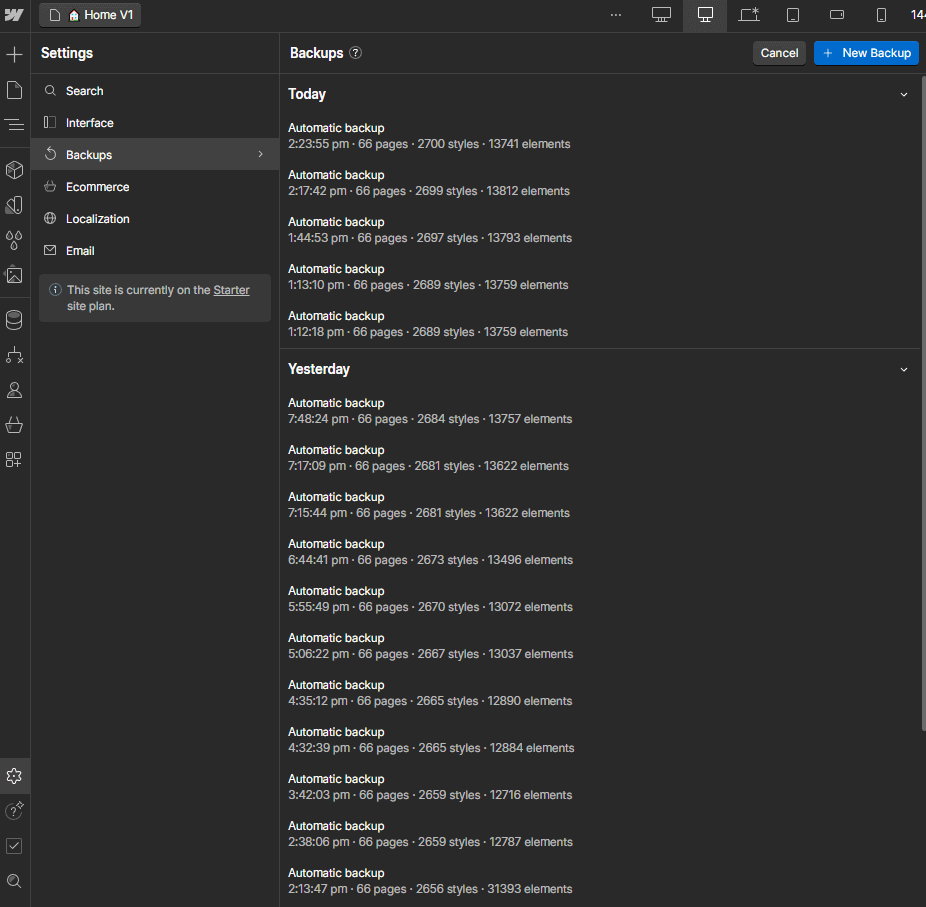
Task: Open the Assets panel
Action: [x=14, y=275]
